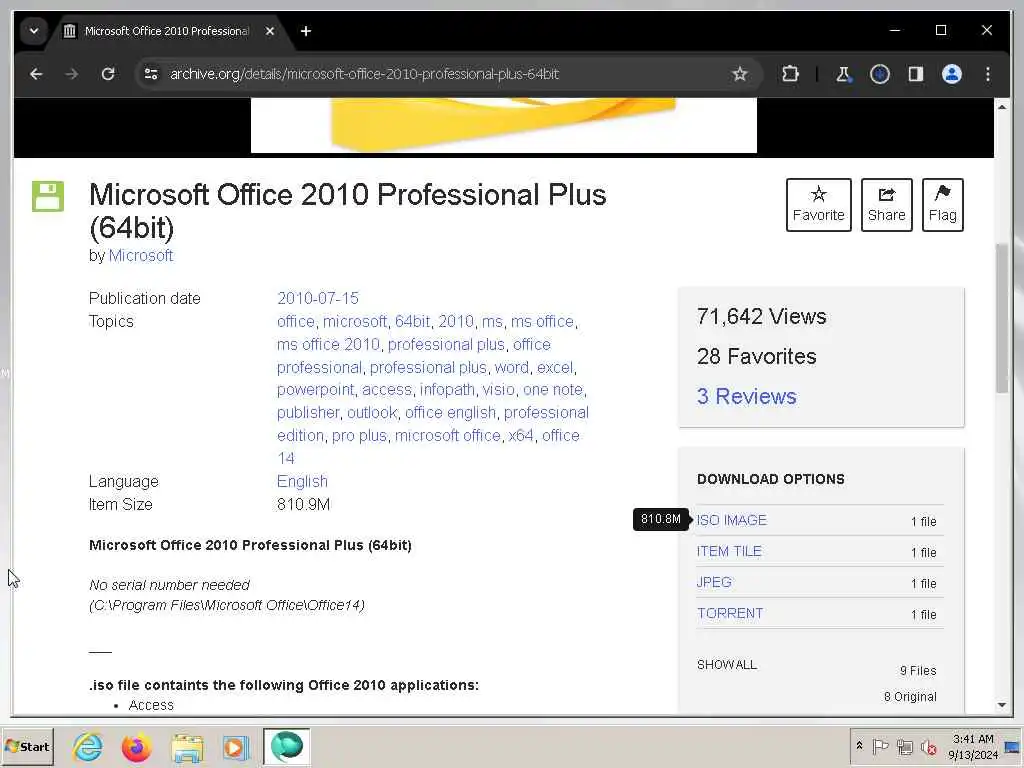Launch Firefox from the taskbar
This screenshot has width=1024, height=768.
[x=136, y=746]
